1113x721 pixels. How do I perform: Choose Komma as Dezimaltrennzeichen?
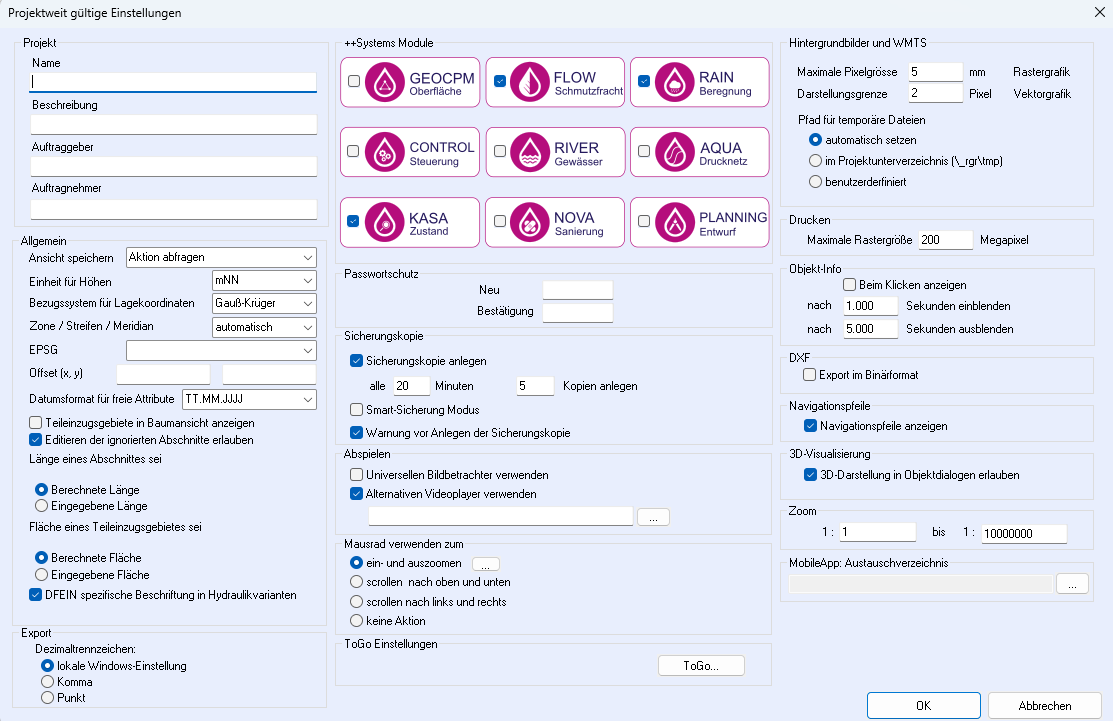pyautogui.click(x=47, y=682)
